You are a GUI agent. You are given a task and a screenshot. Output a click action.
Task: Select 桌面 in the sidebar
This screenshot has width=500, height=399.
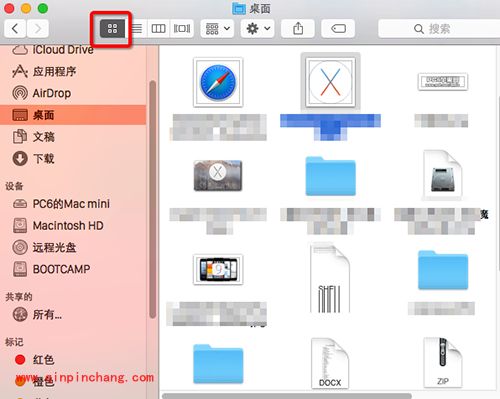click(73, 115)
